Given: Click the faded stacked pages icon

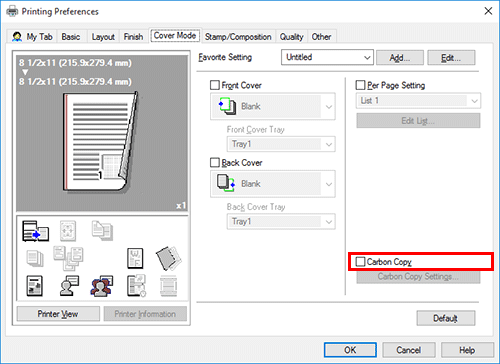Looking at the screenshot, I should coord(35,258).
